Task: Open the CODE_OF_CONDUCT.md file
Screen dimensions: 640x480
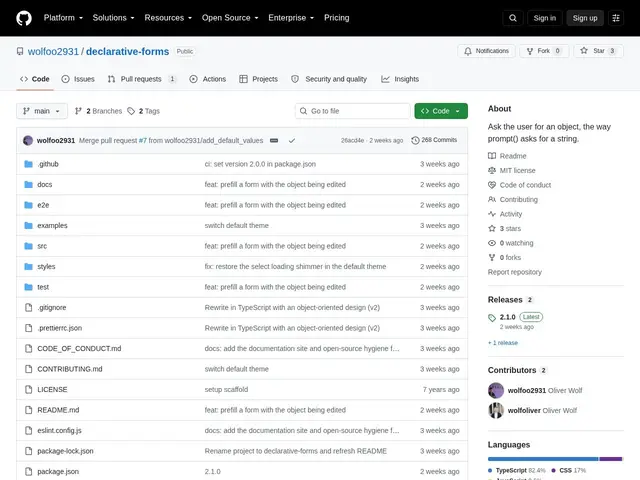Action: coord(79,349)
